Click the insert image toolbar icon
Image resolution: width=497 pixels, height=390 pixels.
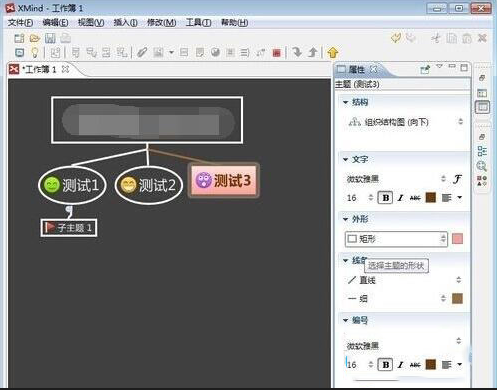(158, 53)
